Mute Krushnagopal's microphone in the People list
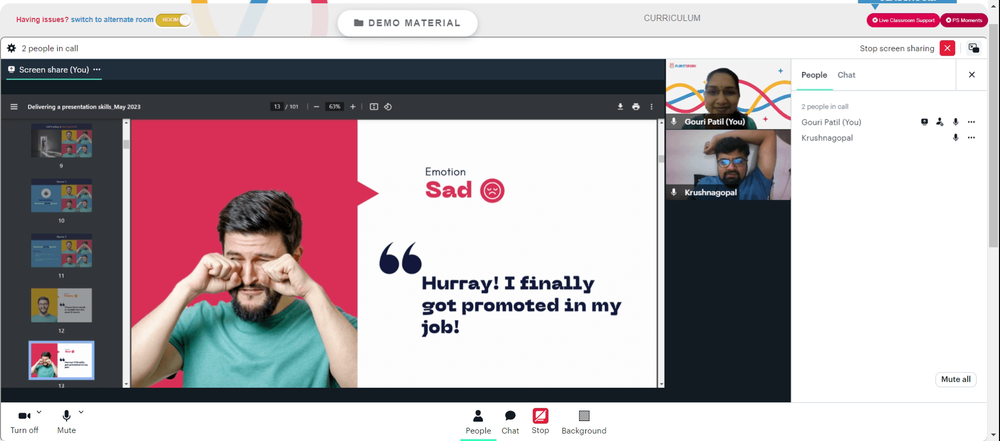The width and height of the screenshot is (1000, 441). coord(955,138)
